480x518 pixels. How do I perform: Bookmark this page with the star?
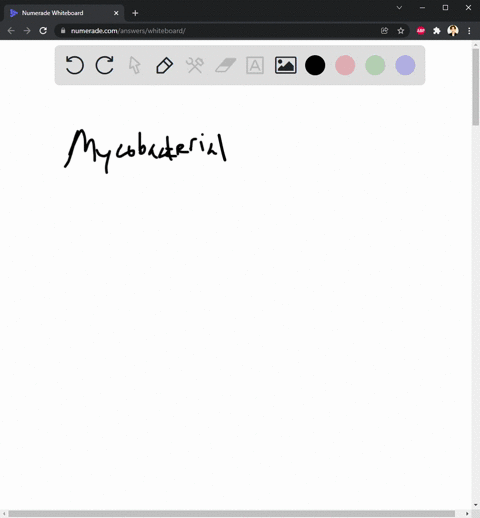[401, 31]
